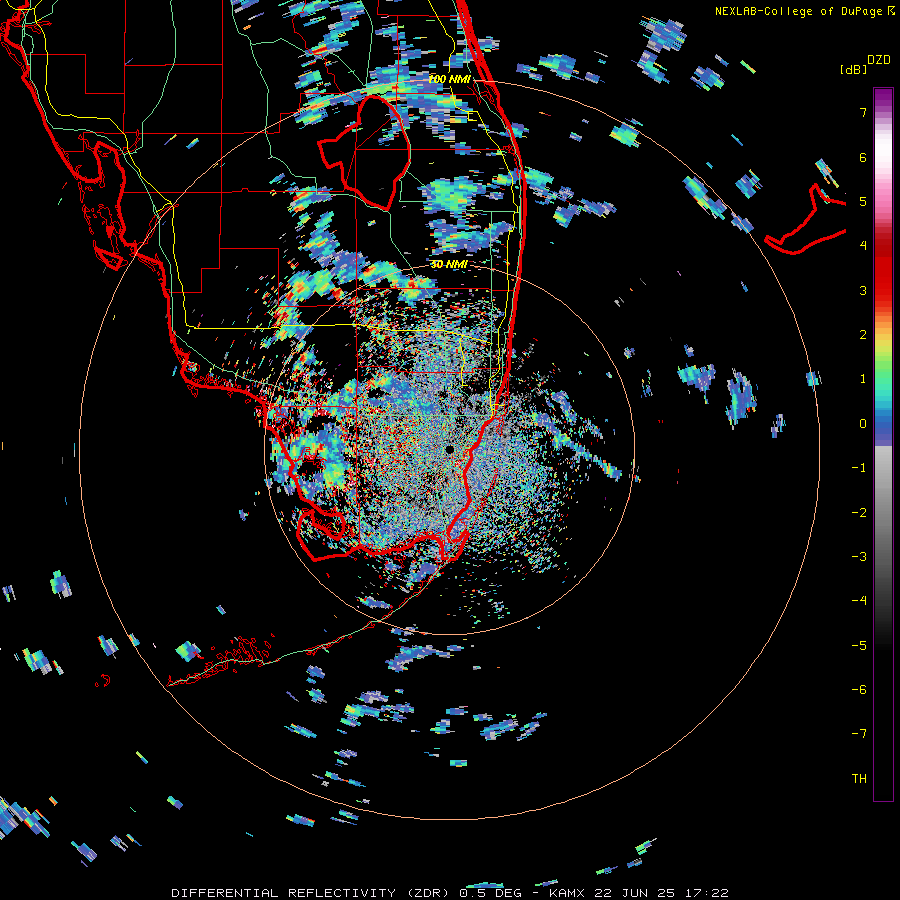Click the color scale value 1
Screen dimensions: 900x900
(x=863, y=379)
